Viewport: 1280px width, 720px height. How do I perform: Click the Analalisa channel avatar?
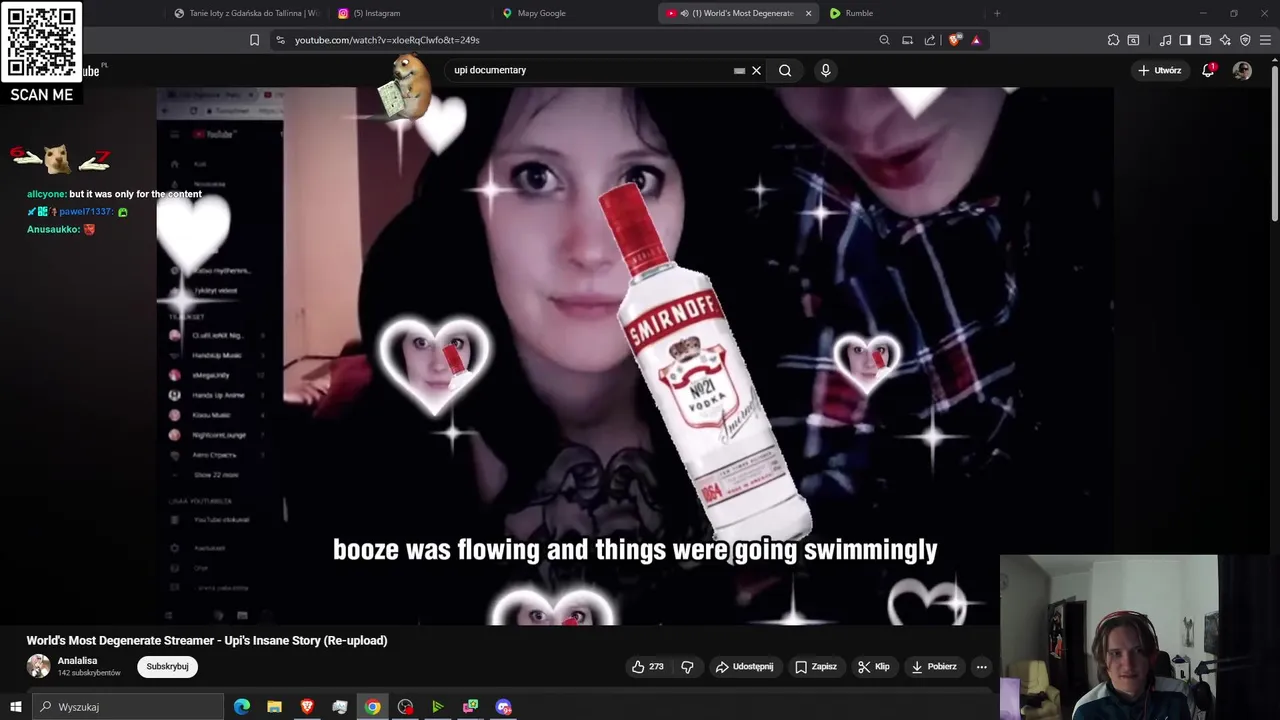pyautogui.click(x=38, y=666)
